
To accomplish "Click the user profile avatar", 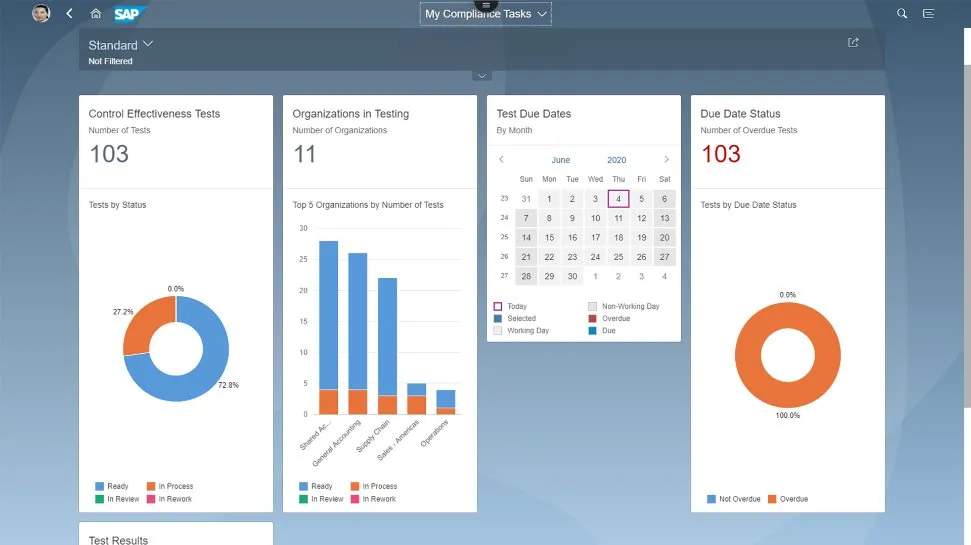I will 41,13.
